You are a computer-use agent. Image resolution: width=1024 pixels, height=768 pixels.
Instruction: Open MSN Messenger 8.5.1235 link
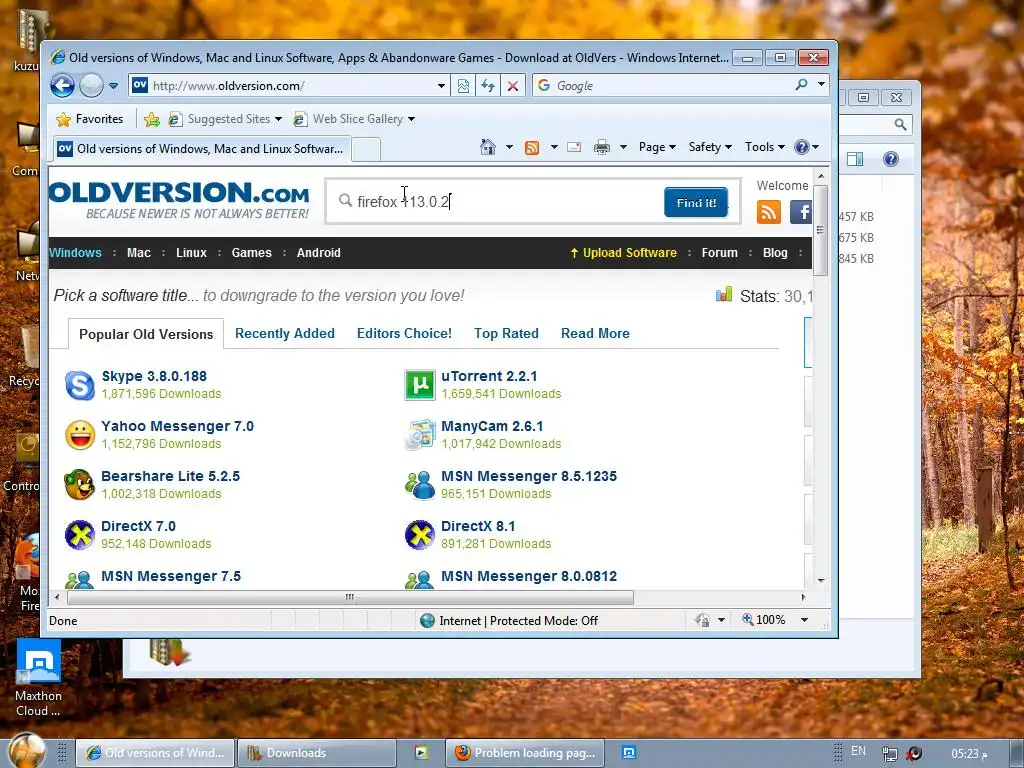pyautogui.click(x=529, y=476)
